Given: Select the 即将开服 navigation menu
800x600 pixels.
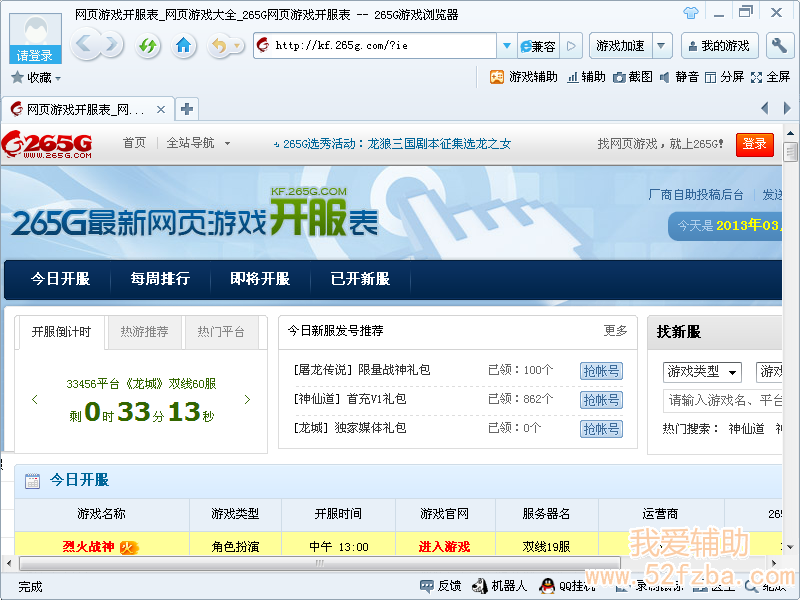Looking at the screenshot, I should (260, 279).
